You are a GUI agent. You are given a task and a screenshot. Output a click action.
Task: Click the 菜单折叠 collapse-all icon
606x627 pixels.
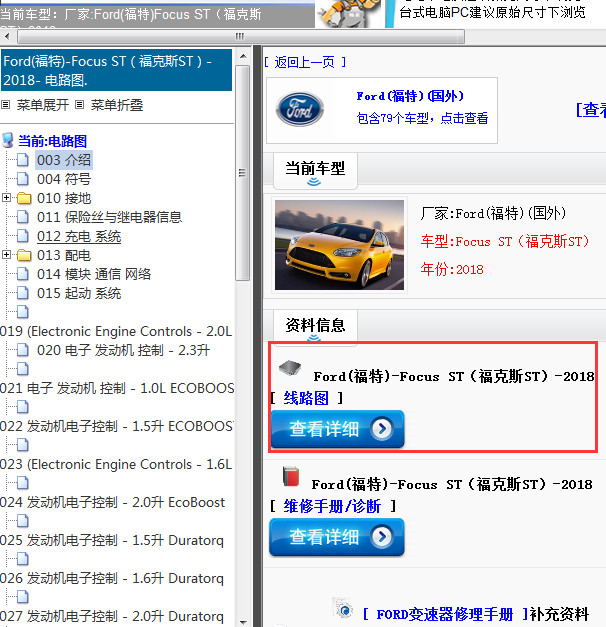(x=80, y=105)
